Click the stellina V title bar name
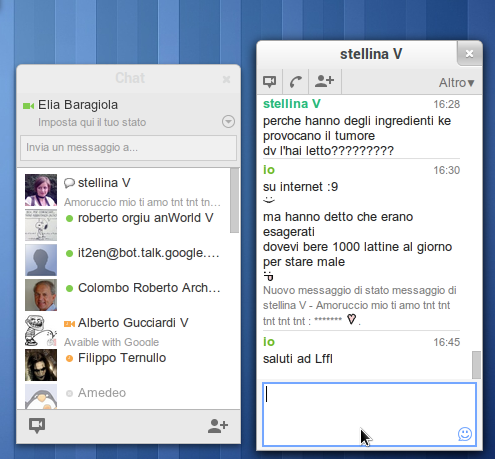This screenshot has width=495, height=459. click(x=371, y=54)
